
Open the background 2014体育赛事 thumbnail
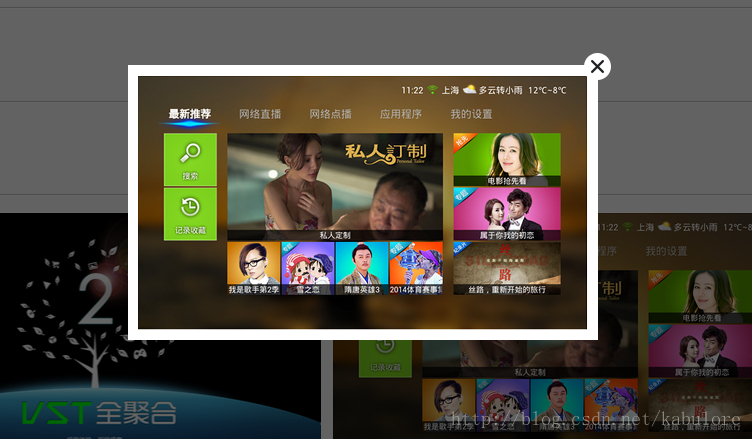click(611, 405)
